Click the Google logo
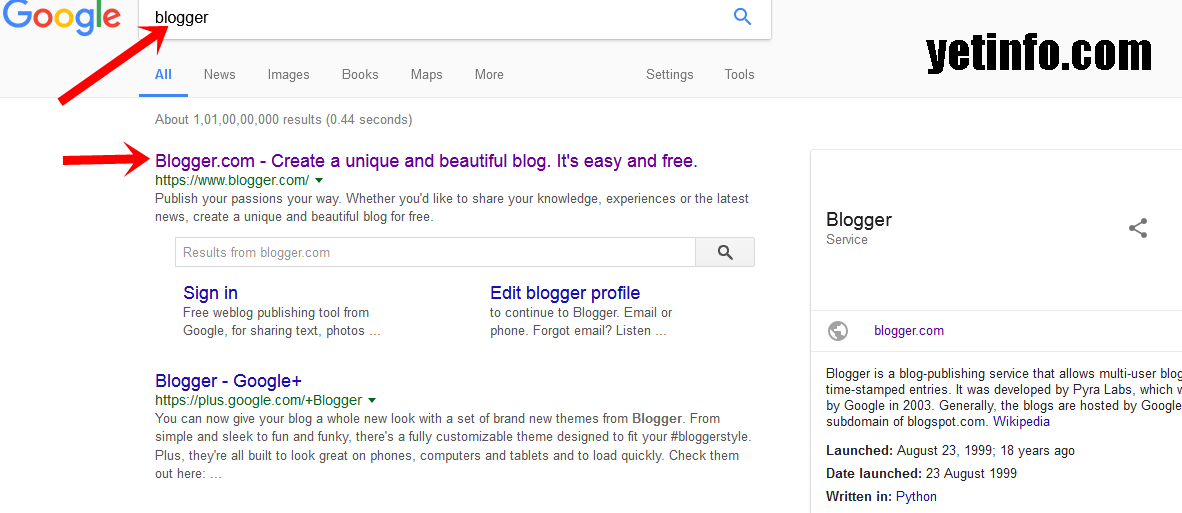 coord(60,17)
